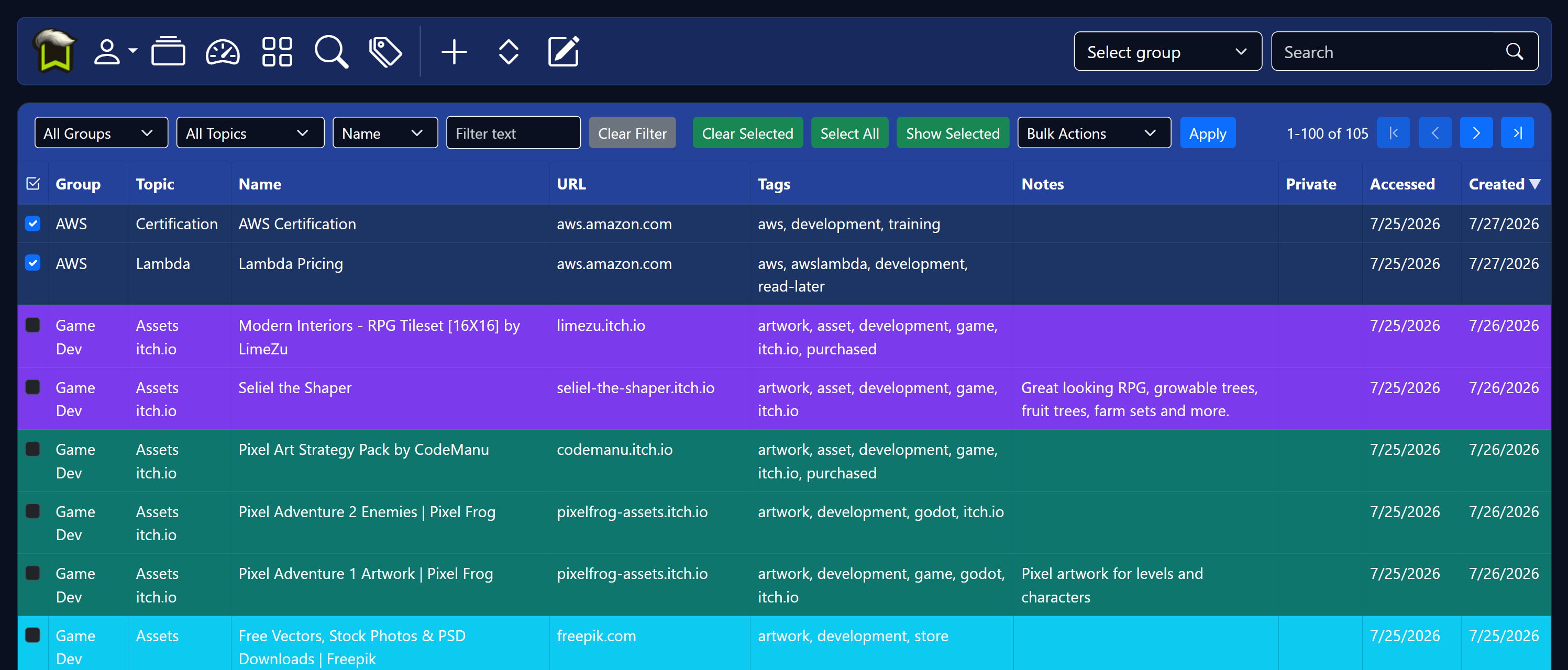Image resolution: width=1568 pixels, height=670 pixels.
Task: Go to the previous page
Action: [x=1434, y=132]
